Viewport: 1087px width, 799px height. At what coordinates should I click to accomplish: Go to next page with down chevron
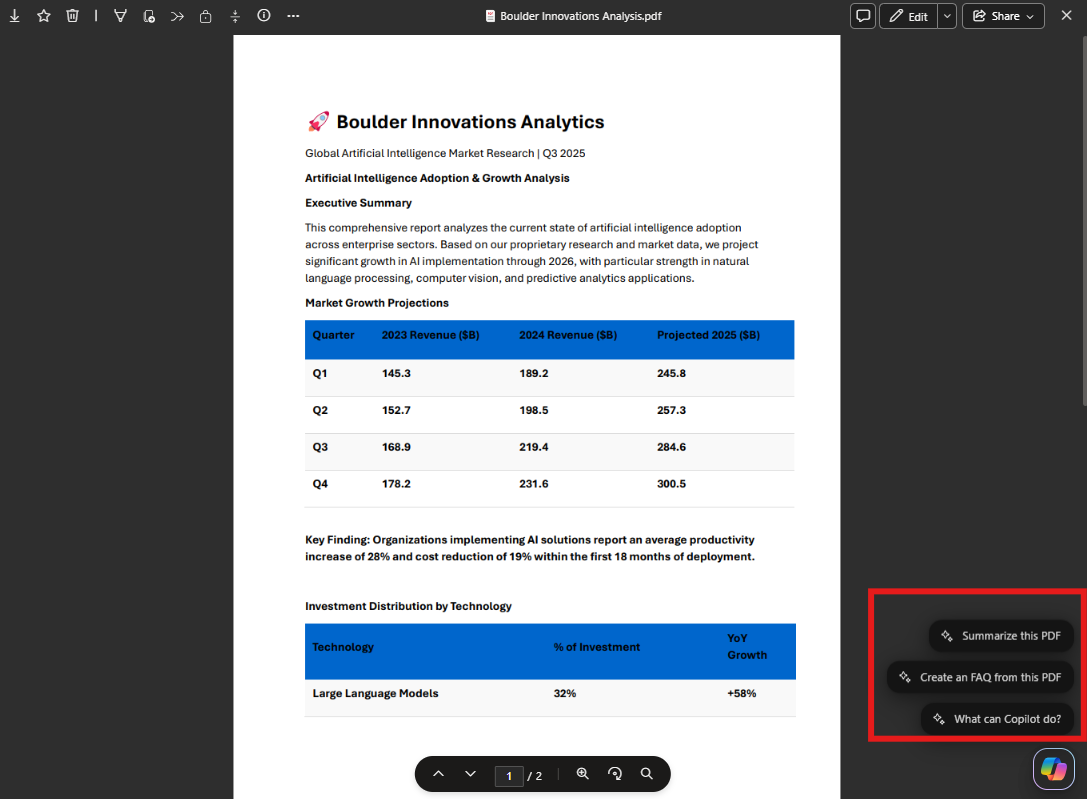coord(470,774)
